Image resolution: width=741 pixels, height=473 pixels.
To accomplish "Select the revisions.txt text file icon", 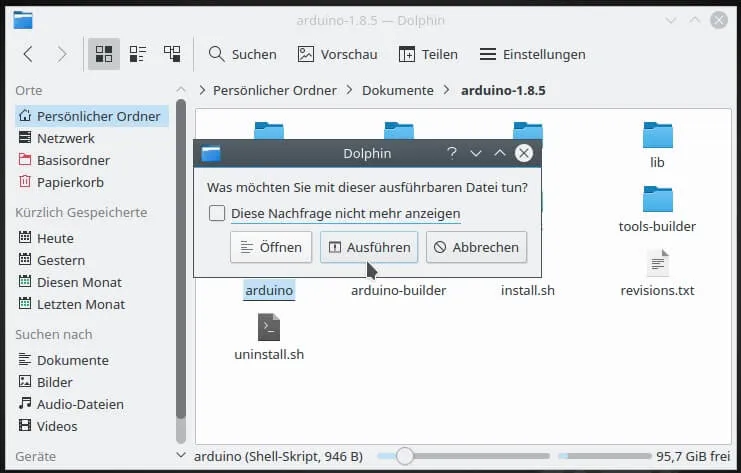I will (x=657, y=264).
